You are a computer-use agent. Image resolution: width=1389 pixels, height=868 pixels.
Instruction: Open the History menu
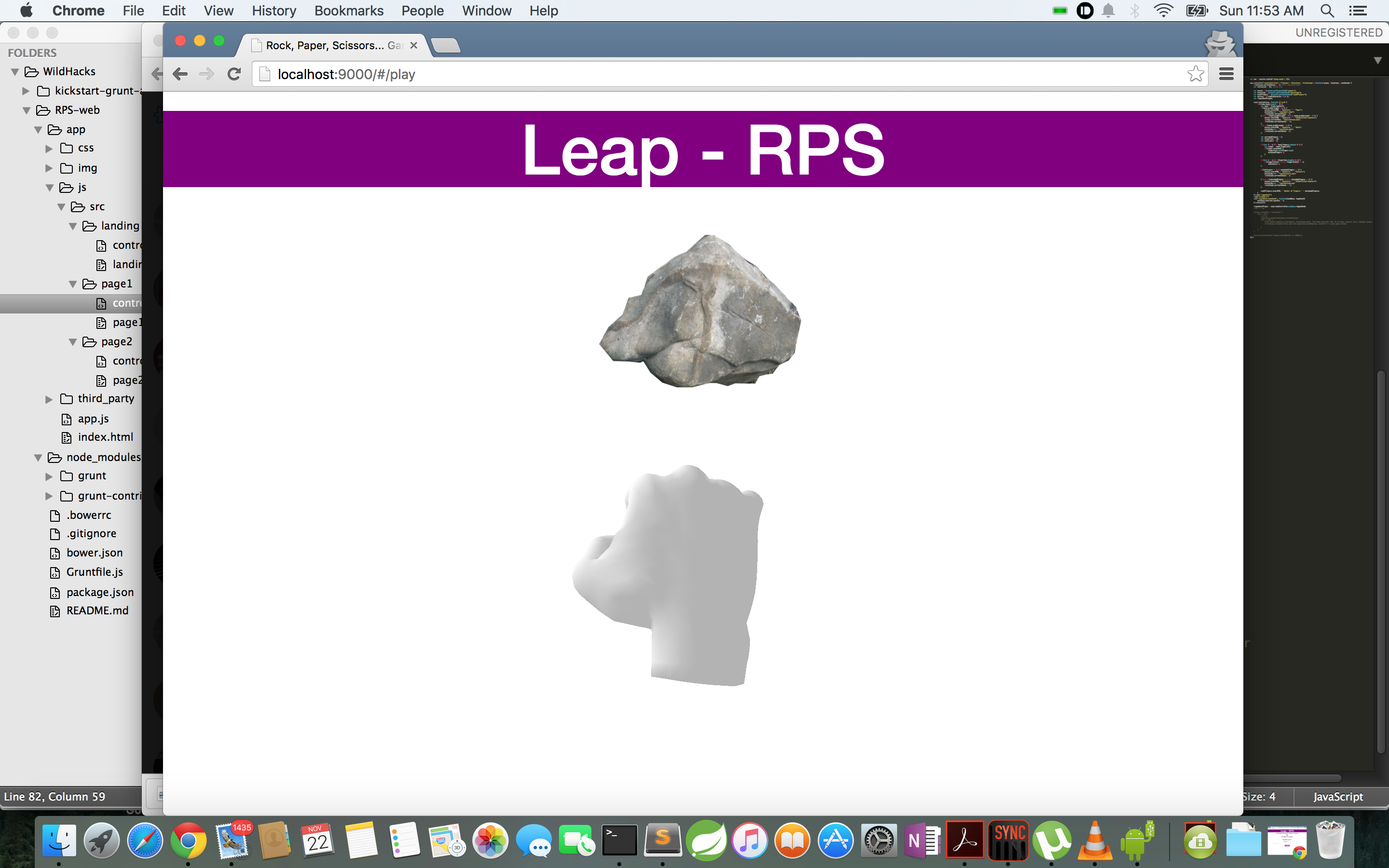click(x=274, y=11)
